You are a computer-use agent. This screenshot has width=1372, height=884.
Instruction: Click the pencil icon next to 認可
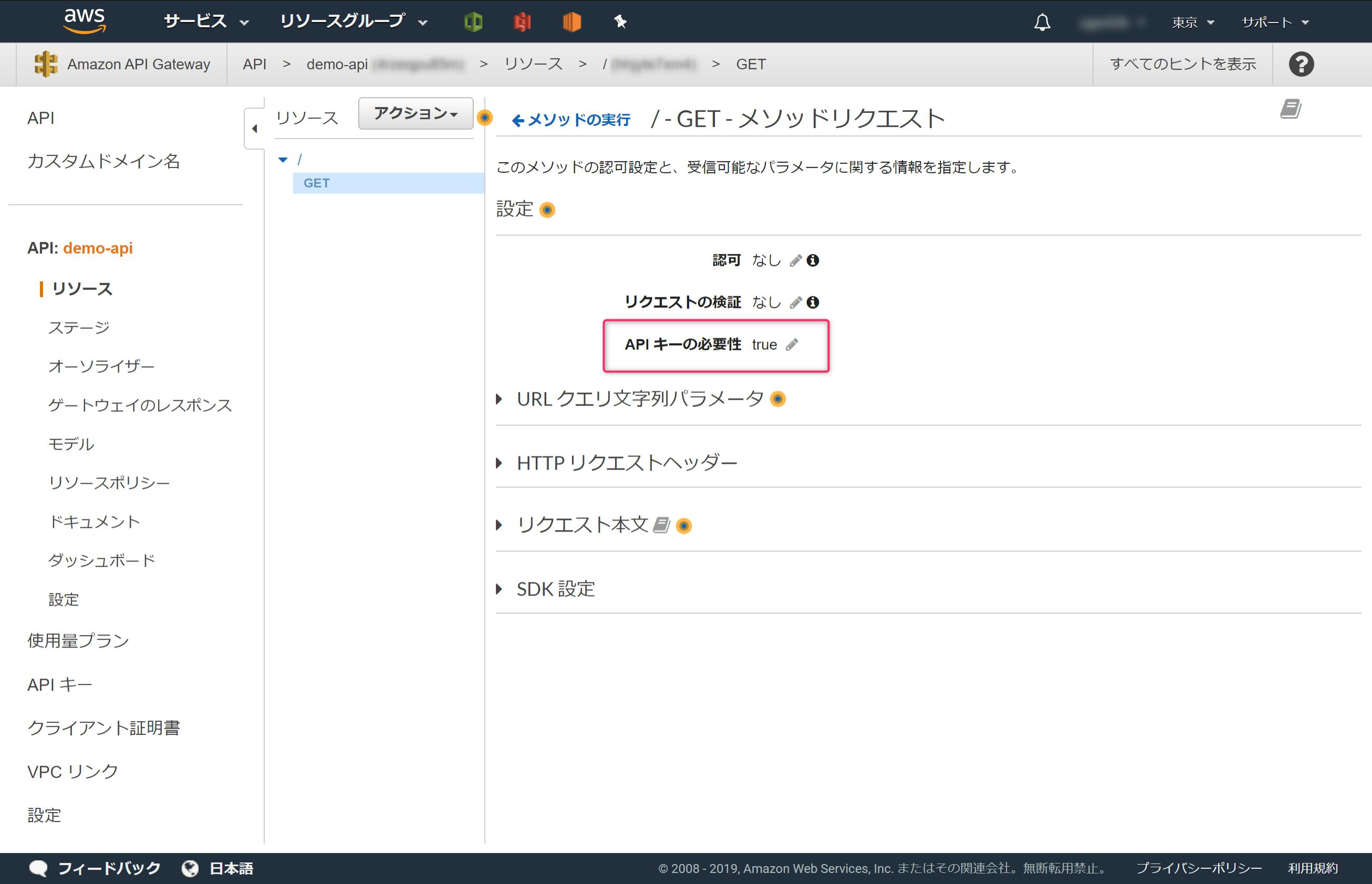(x=795, y=261)
